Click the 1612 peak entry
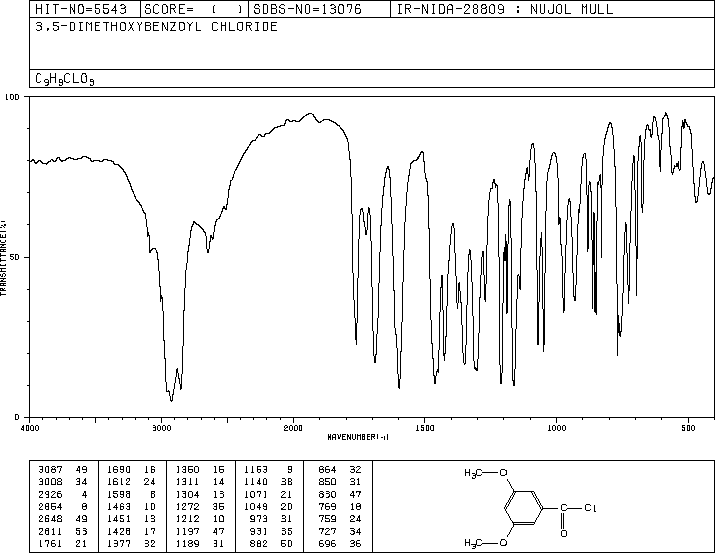The height and width of the screenshot is (553, 715). coord(131,482)
